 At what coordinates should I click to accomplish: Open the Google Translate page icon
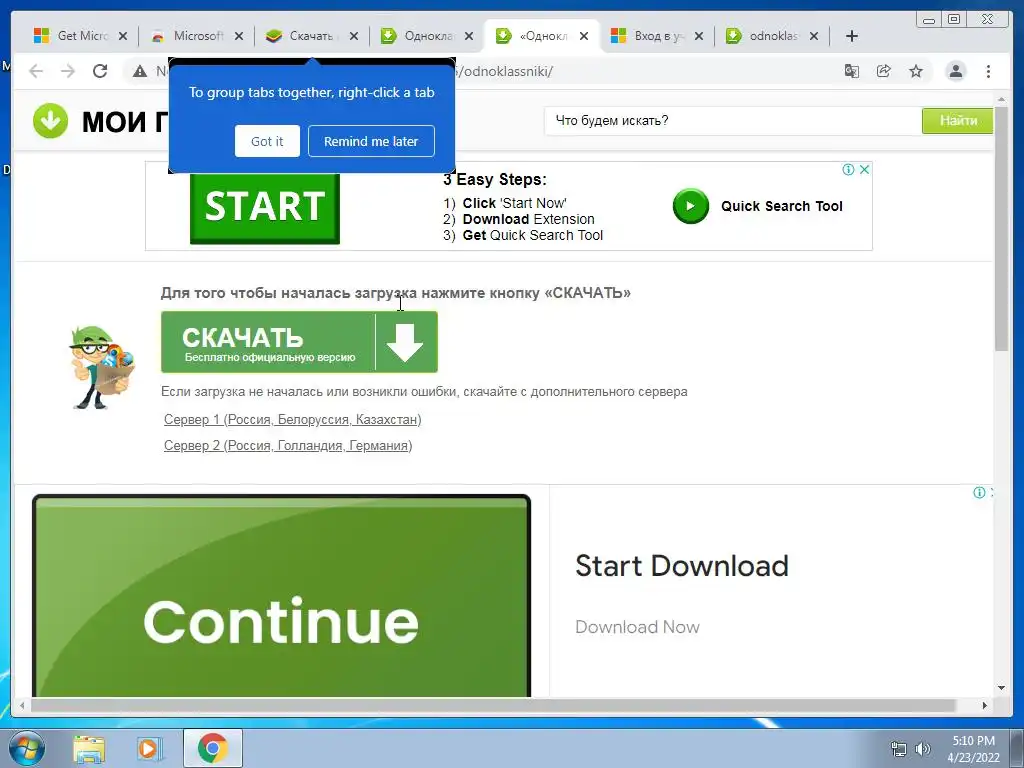852,71
